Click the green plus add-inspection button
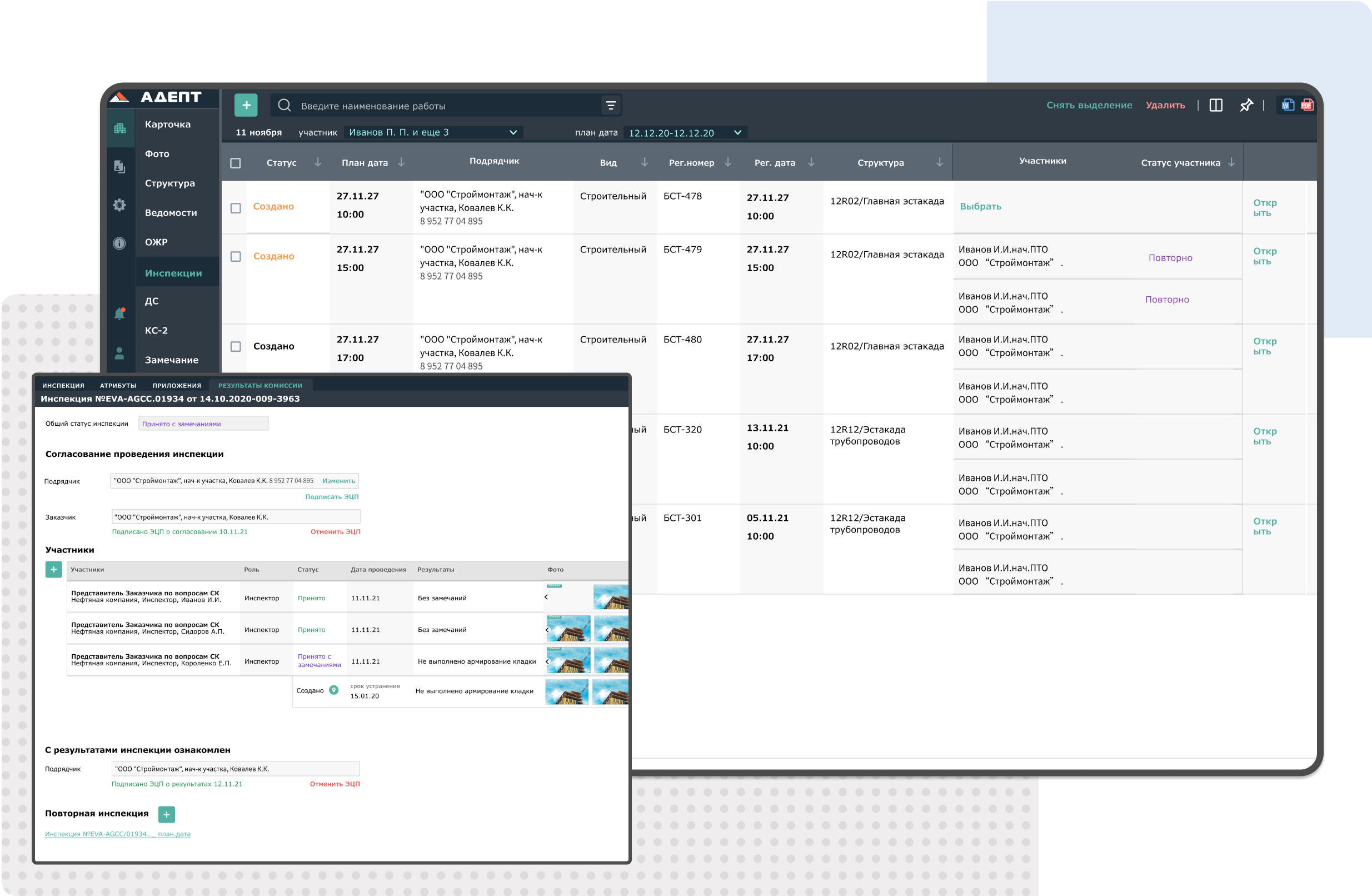This screenshot has width=1372, height=896. (246, 105)
